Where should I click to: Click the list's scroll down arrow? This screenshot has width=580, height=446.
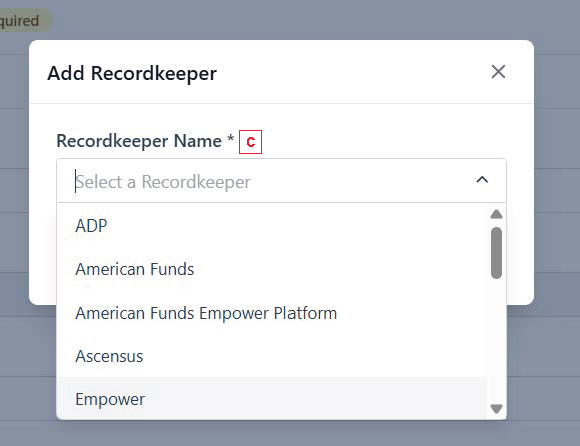[496, 409]
